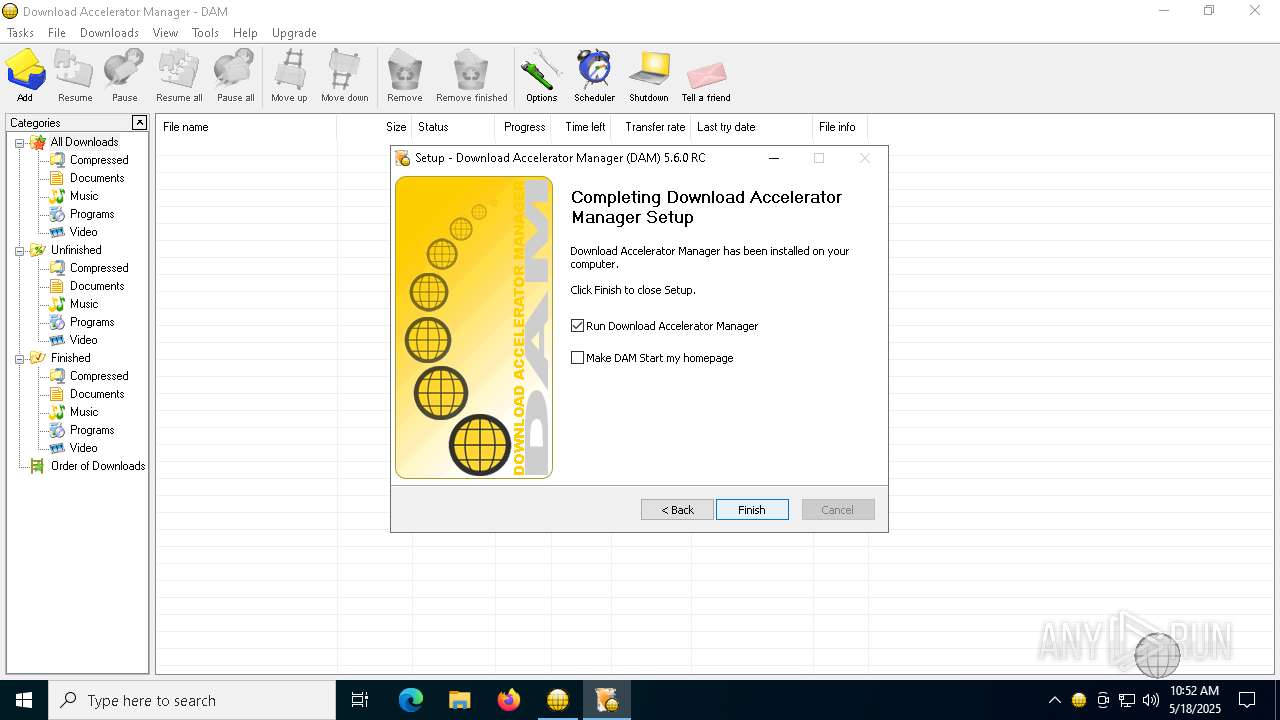Collapse the All Downloads tree node
This screenshot has height=720, width=1280.
[x=19, y=142]
